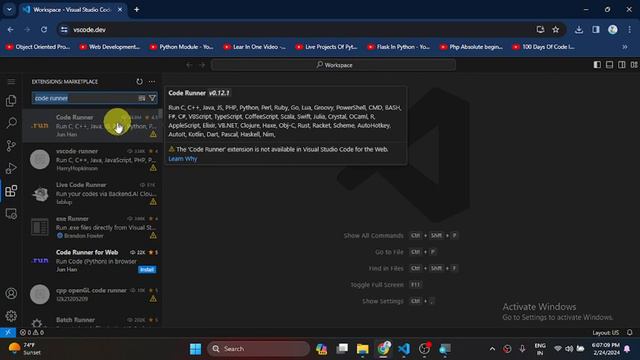Select the Extensions view icon
The height and width of the screenshot is (360, 640).
(11, 191)
